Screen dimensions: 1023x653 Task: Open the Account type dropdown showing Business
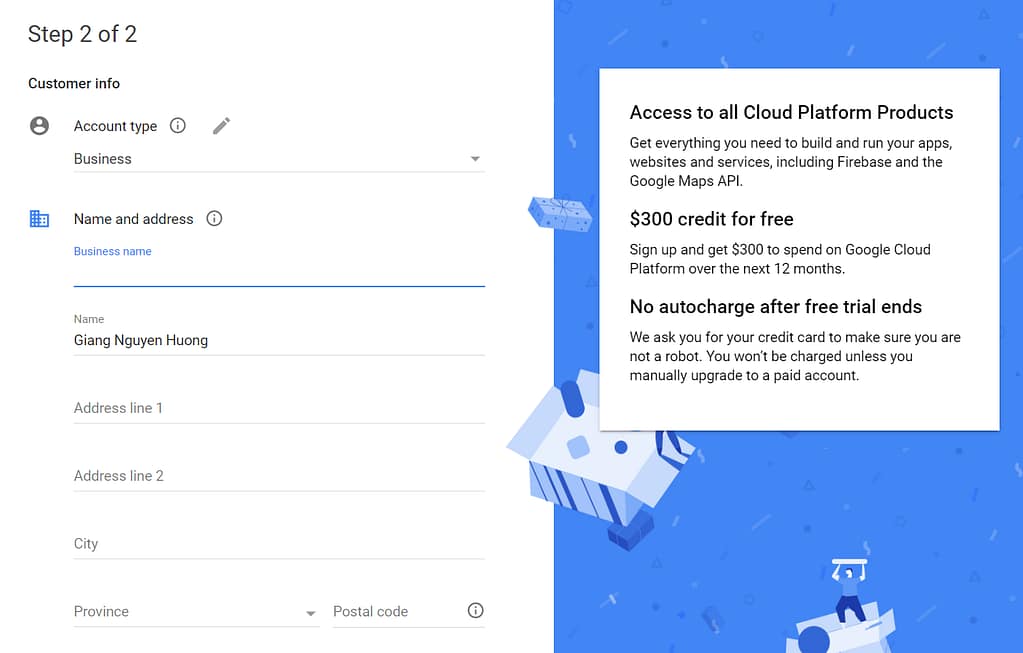coord(278,159)
